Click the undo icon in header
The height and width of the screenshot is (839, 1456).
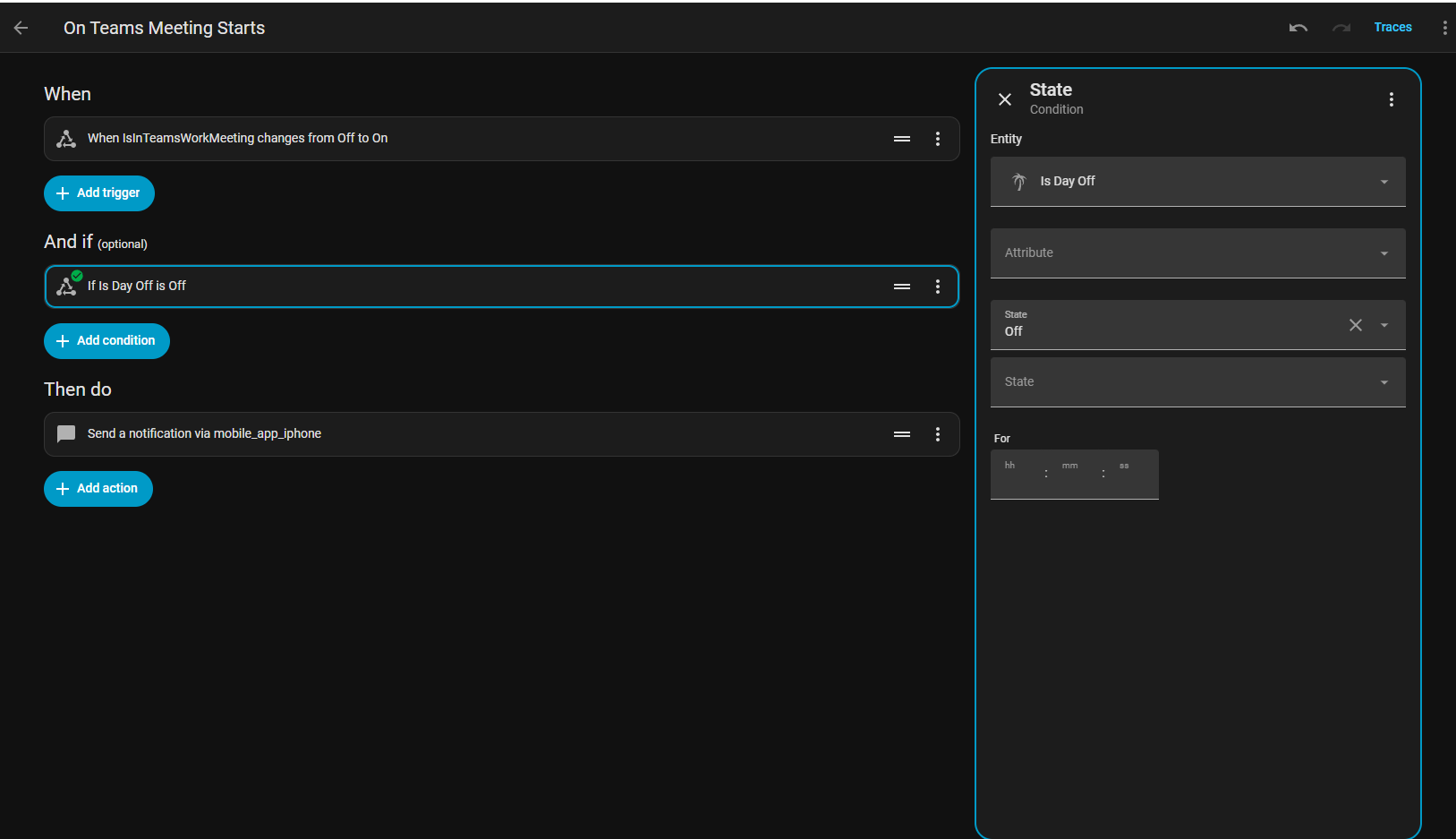click(1298, 28)
